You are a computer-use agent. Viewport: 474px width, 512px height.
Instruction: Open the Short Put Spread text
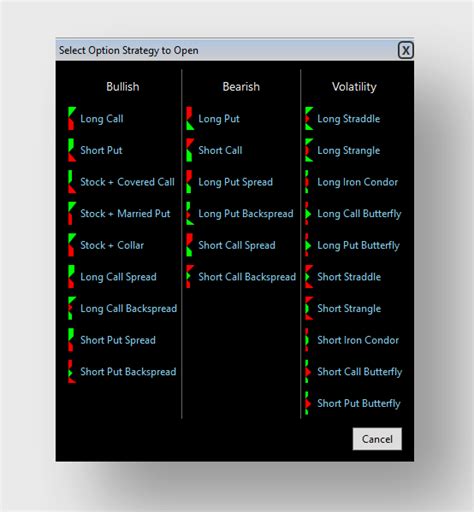point(118,341)
